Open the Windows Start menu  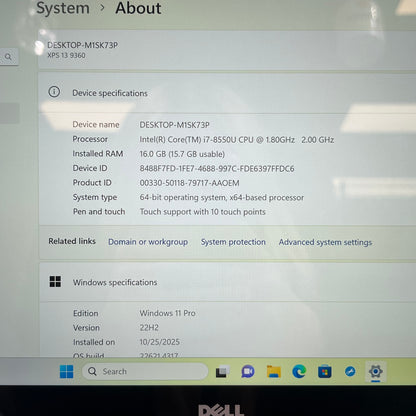(66, 371)
